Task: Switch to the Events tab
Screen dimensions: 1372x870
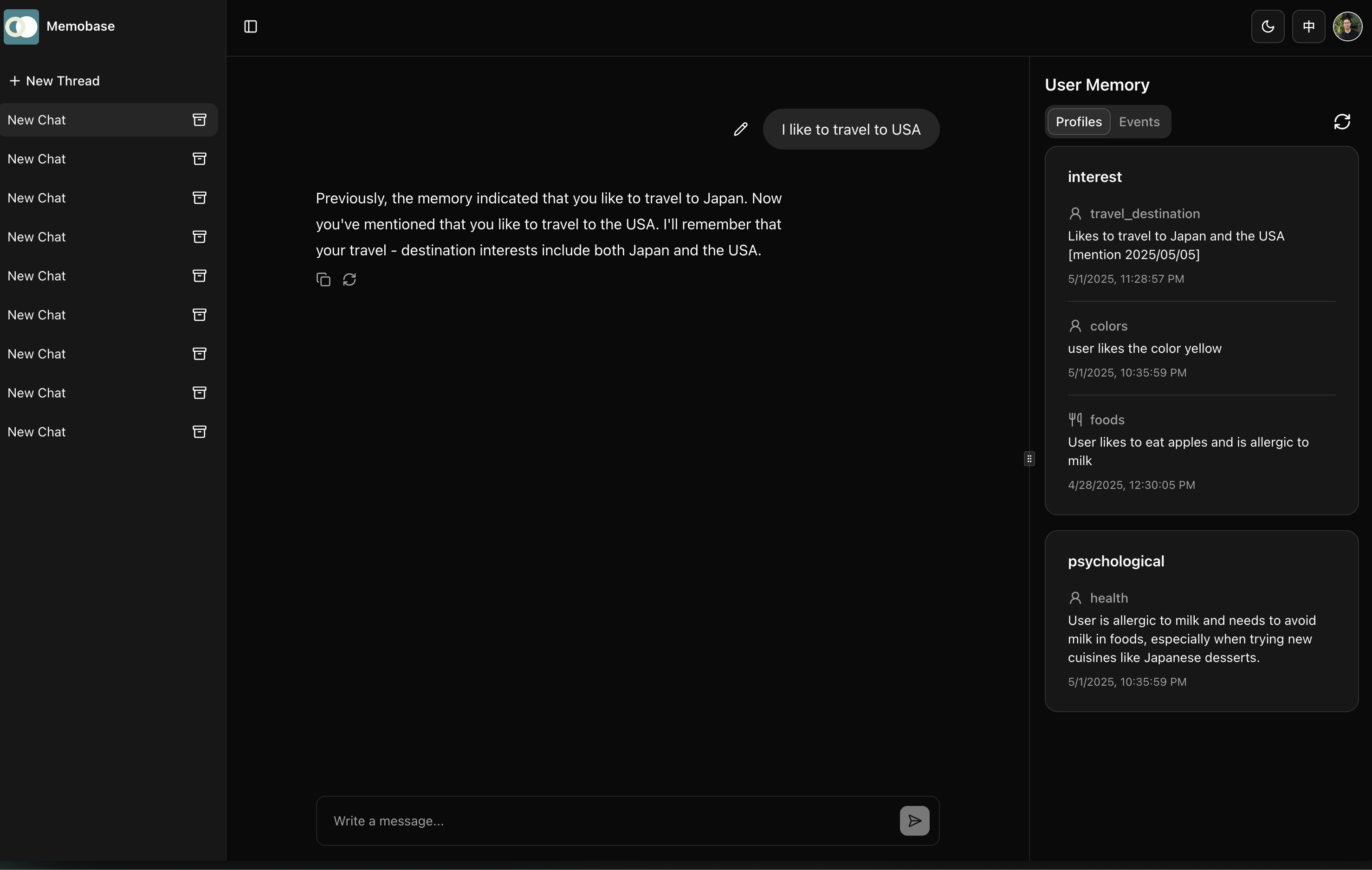Action: point(1139,122)
